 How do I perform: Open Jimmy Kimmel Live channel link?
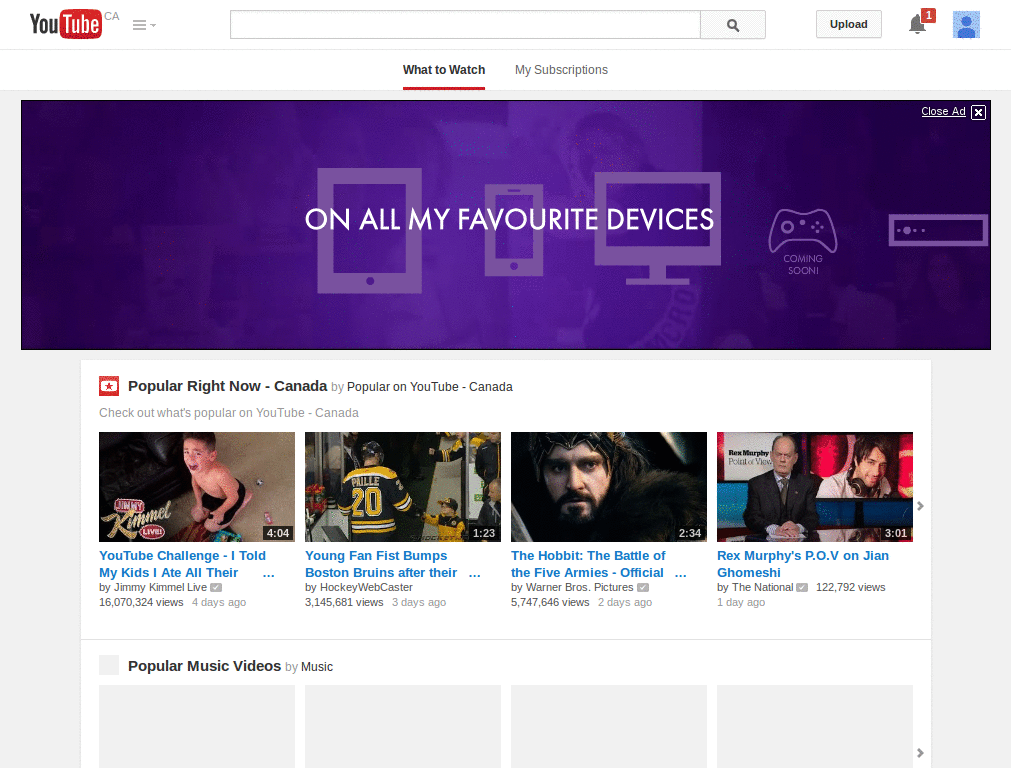pos(160,587)
